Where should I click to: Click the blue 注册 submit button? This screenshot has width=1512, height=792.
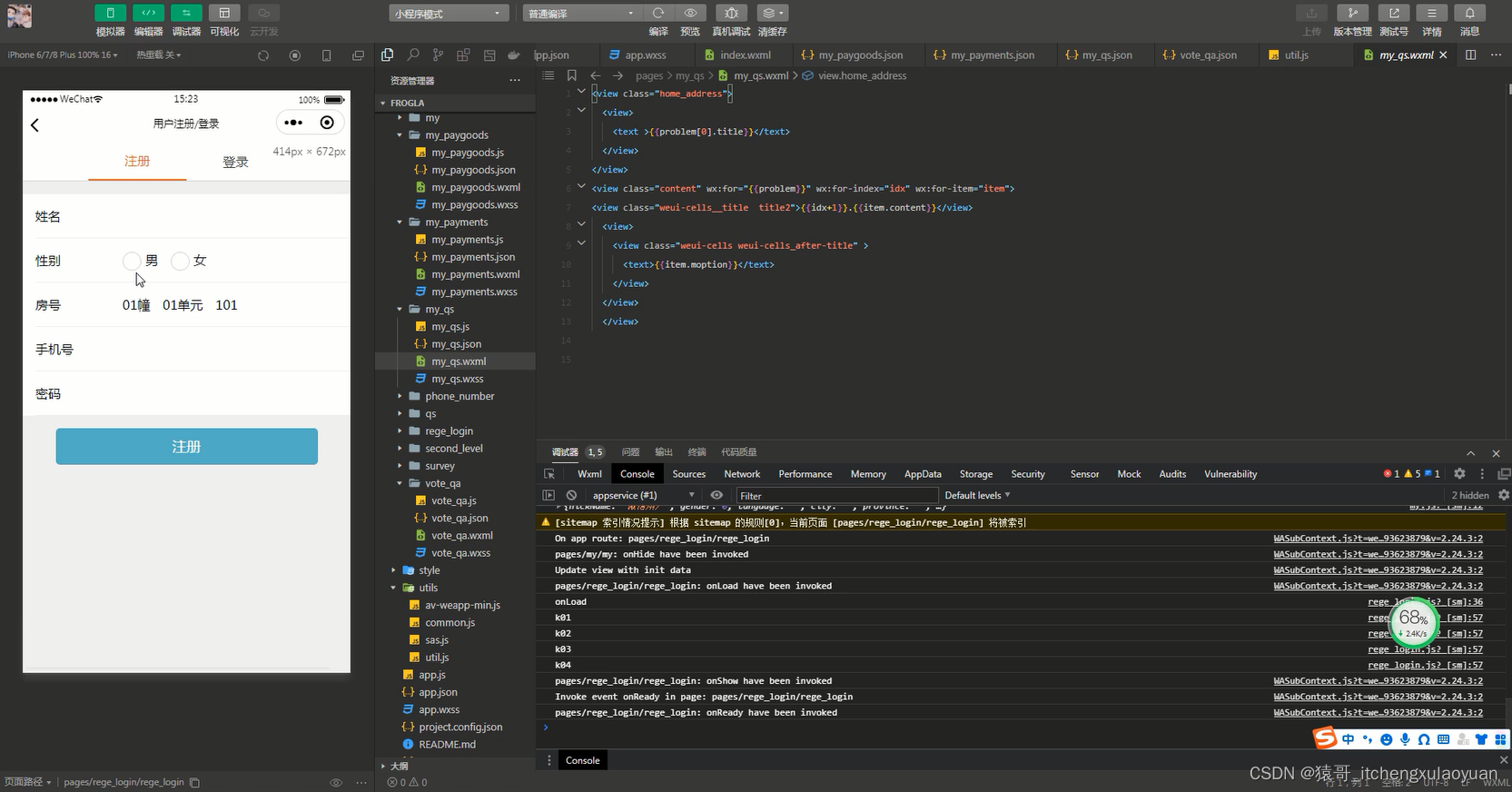tap(187, 447)
